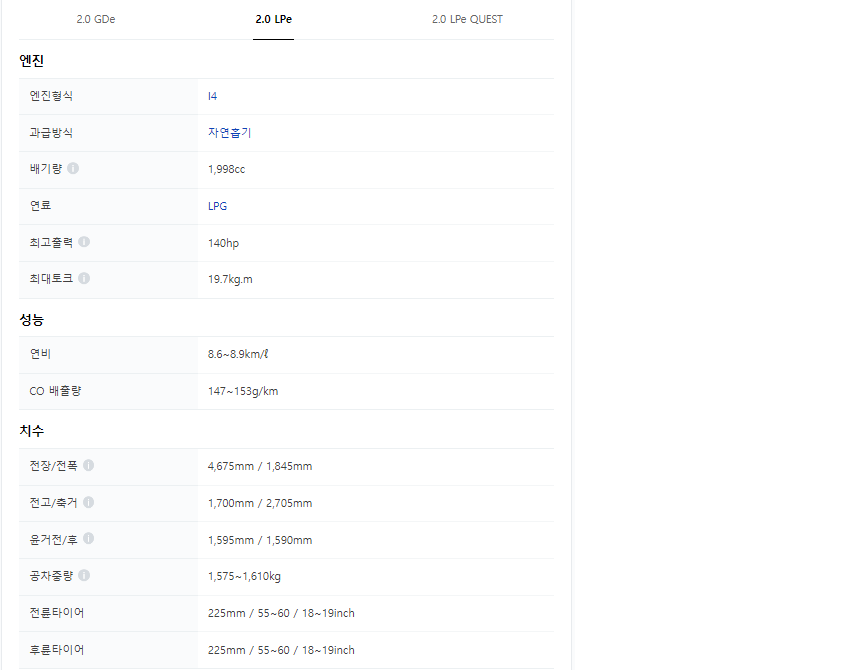Image resolution: width=864 pixels, height=670 pixels.
Task: Click the 19.7kg.m torque value
Action: tap(230, 279)
